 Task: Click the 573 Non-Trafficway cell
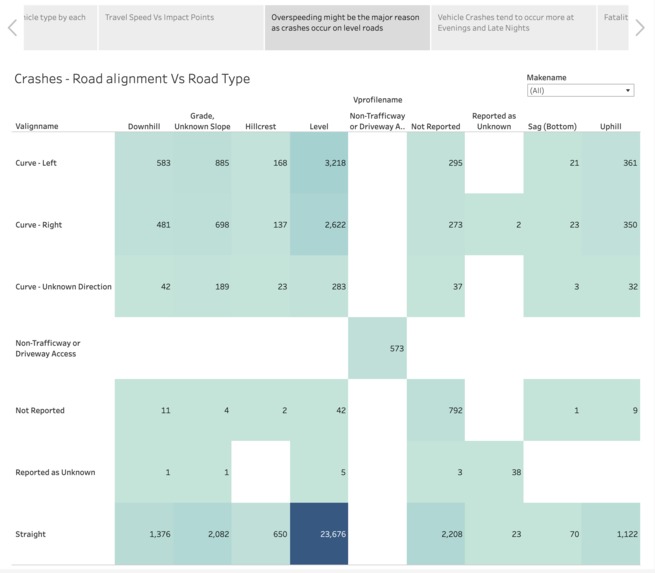(377, 348)
